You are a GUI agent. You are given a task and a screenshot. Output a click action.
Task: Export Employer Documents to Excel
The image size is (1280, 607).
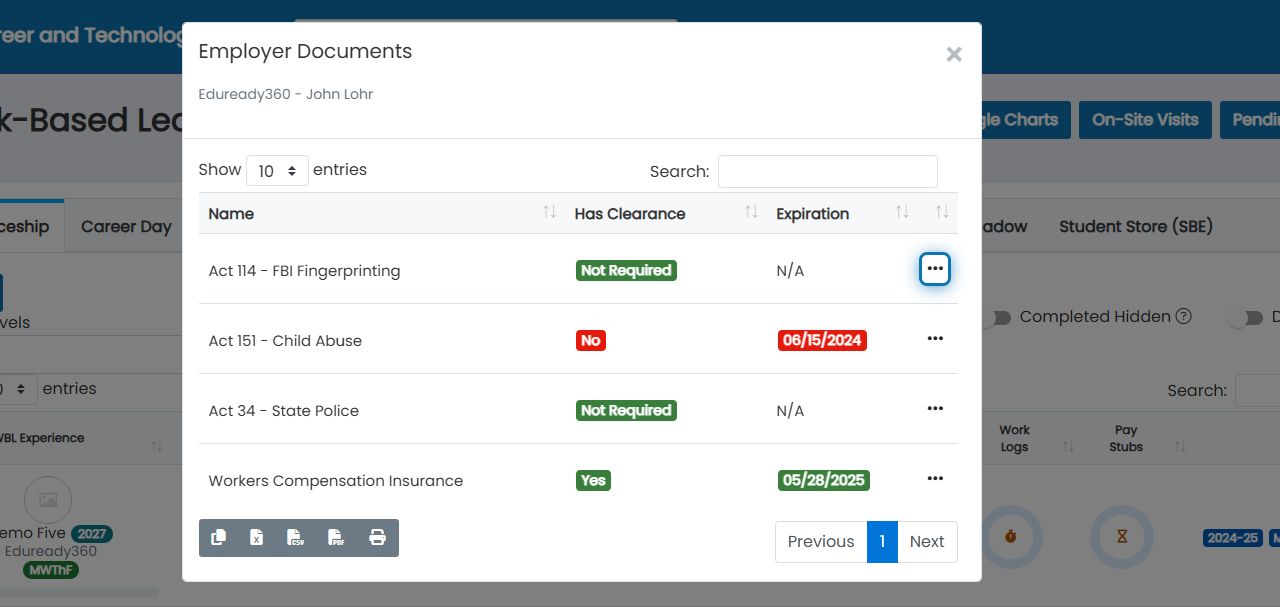(x=256, y=538)
